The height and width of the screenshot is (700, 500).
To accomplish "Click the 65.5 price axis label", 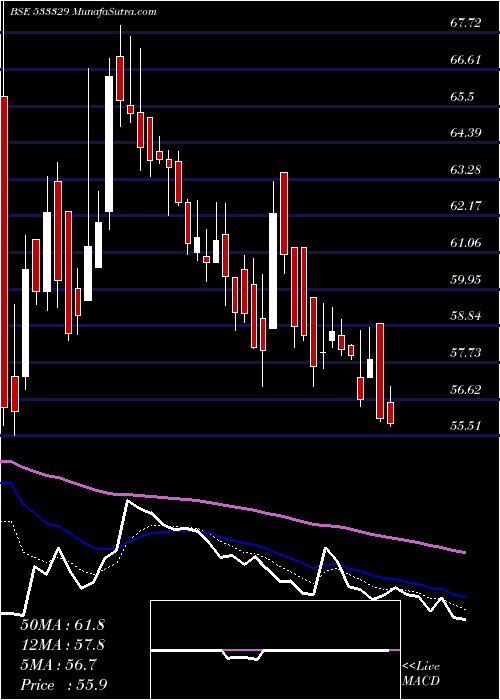I will click(x=462, y=96).
